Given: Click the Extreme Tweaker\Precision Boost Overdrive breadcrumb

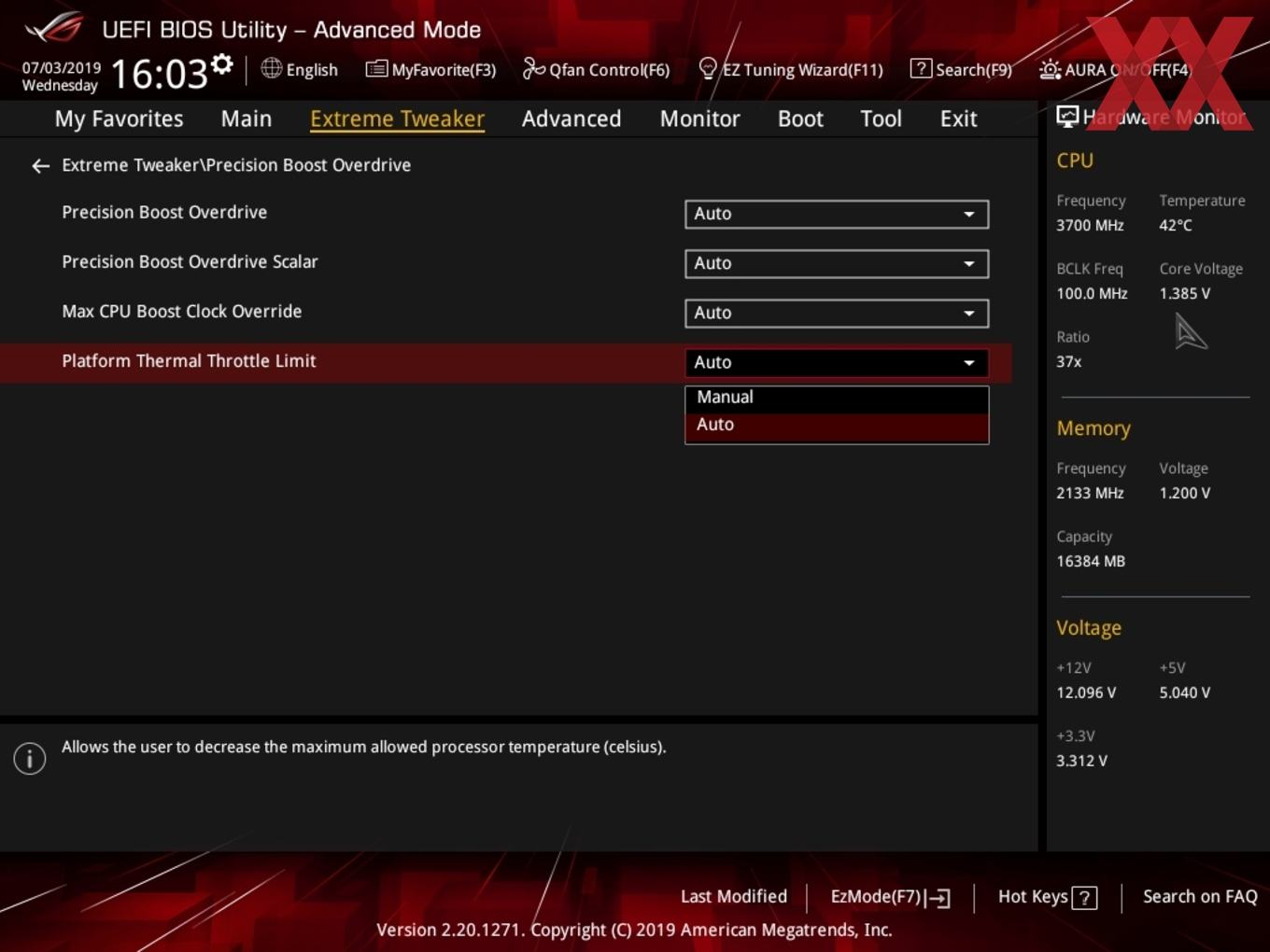Looking at the screenshot, I should tap(236, 165).
